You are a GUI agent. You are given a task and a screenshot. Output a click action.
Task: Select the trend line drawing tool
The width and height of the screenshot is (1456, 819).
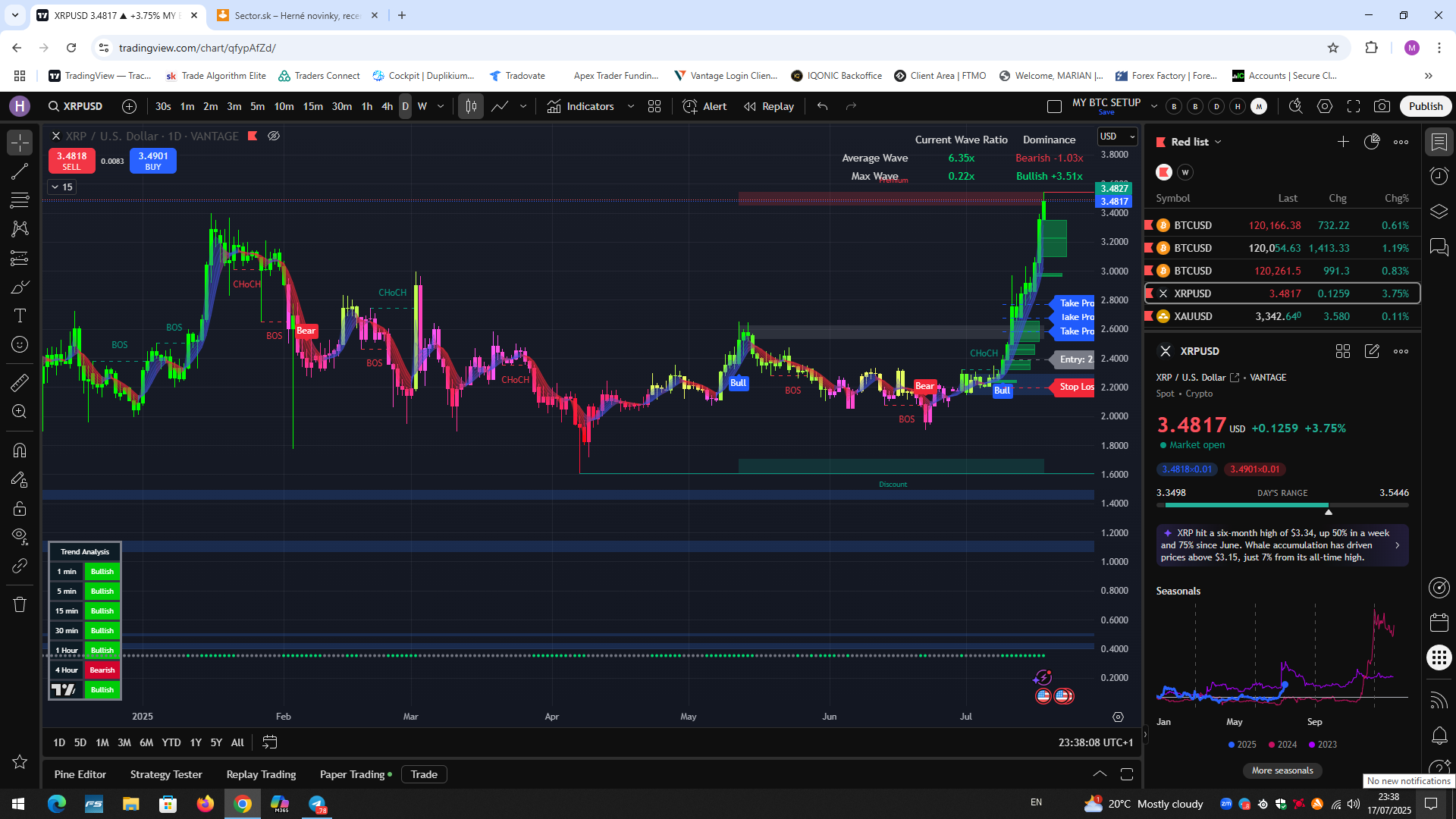(x=20, y=171)
